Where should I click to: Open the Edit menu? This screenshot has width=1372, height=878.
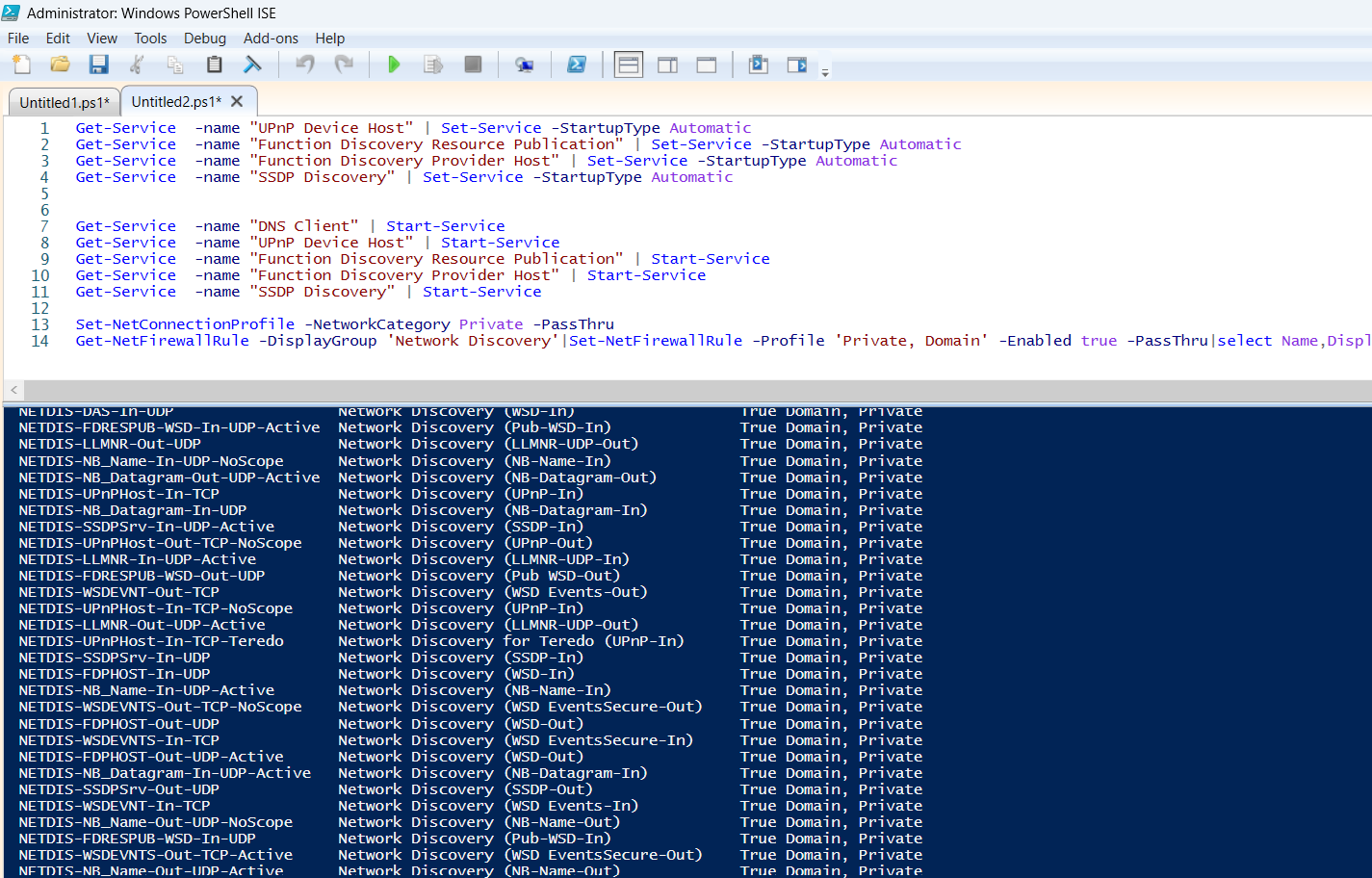click(x=58, y=39)
